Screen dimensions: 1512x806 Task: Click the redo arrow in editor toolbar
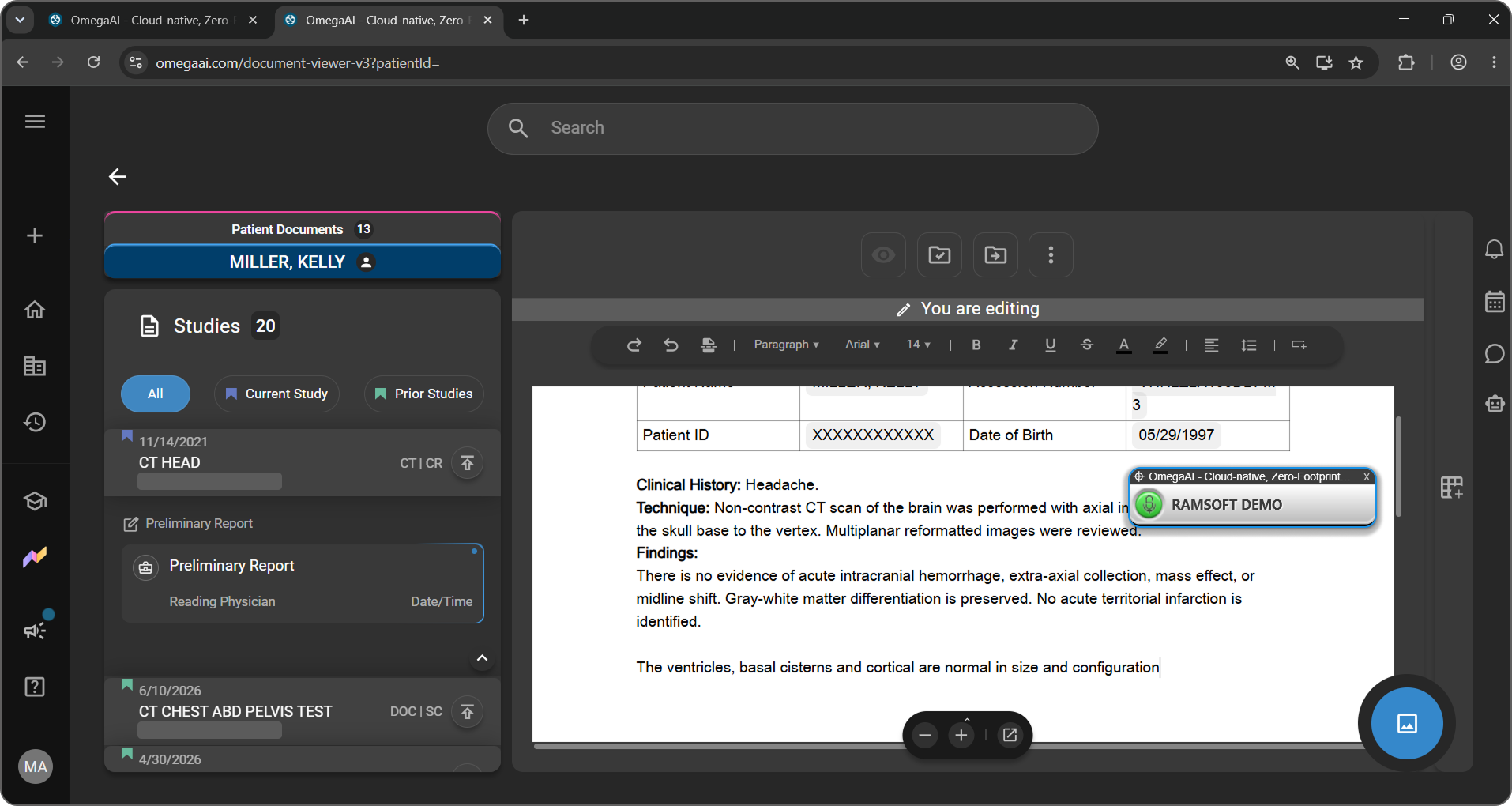click(x=634, y=345)
